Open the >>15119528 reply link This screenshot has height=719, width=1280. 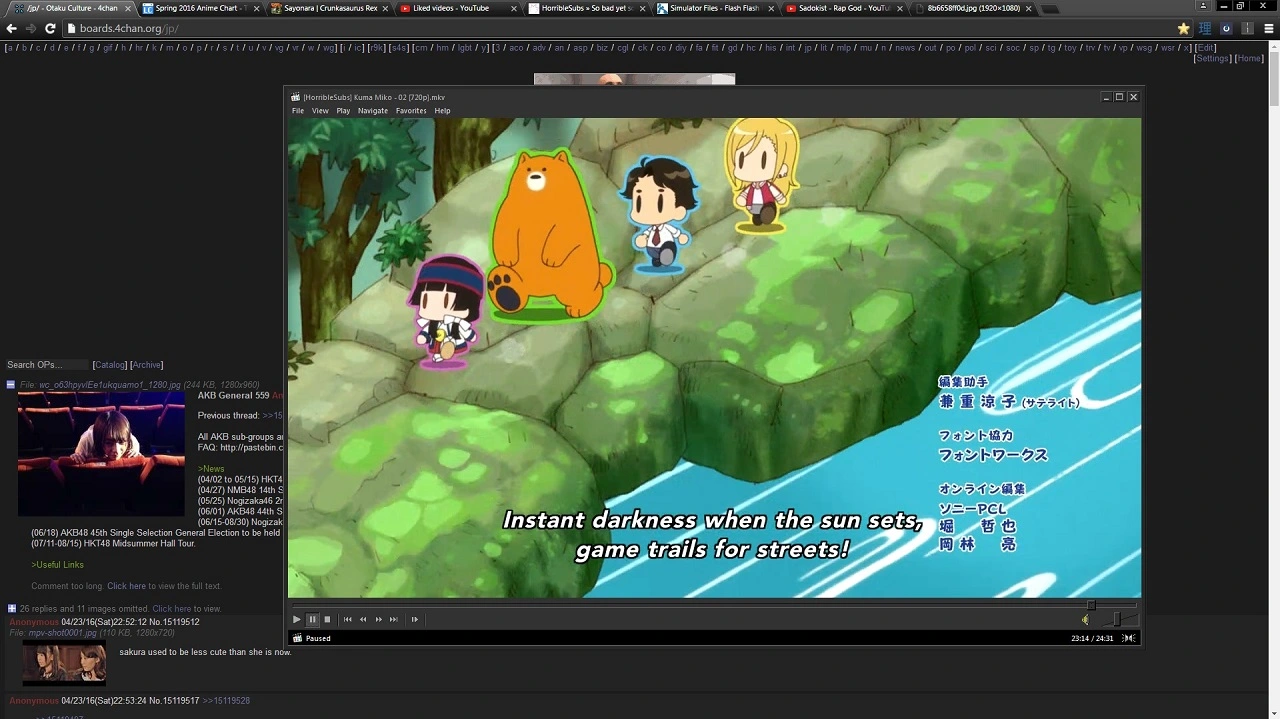tap(227, 701)
